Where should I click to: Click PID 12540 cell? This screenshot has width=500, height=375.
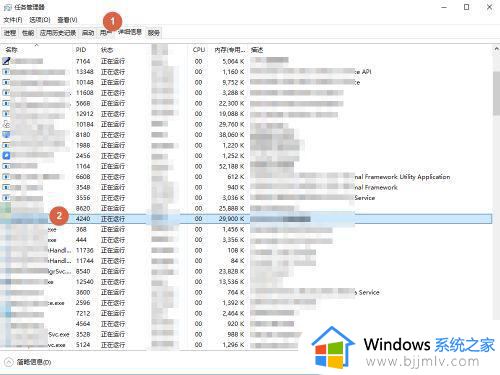tap(85, 282)
